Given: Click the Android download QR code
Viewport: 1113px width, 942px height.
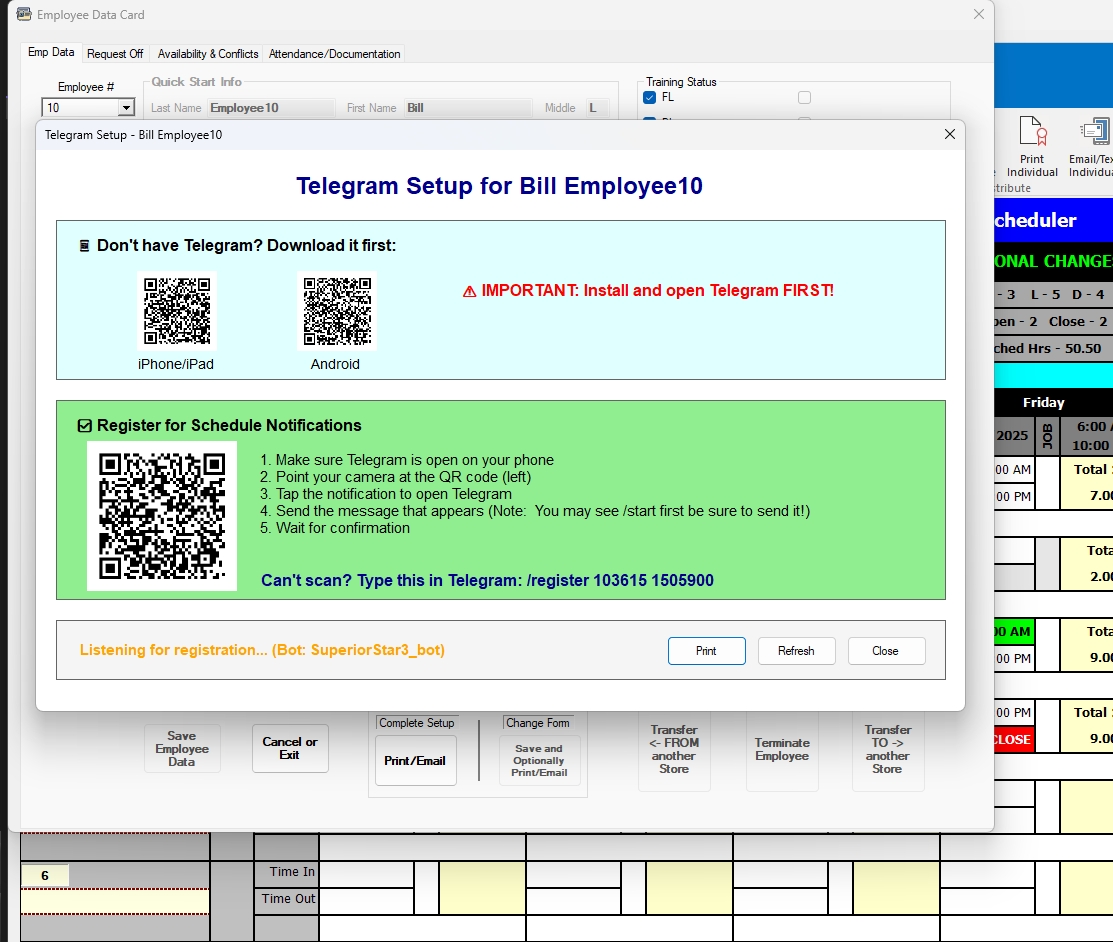Looking at the screenshot, I should [337, 311].
